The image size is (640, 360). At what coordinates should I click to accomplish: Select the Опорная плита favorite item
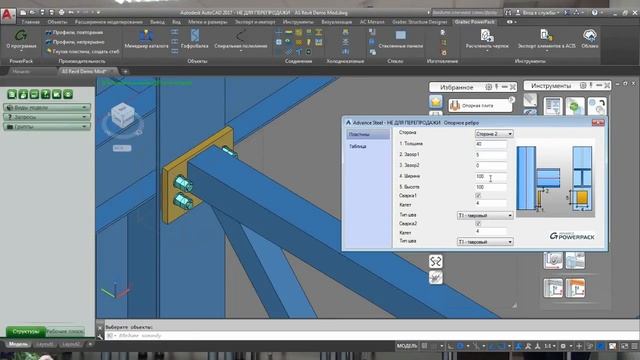point(480,106)
